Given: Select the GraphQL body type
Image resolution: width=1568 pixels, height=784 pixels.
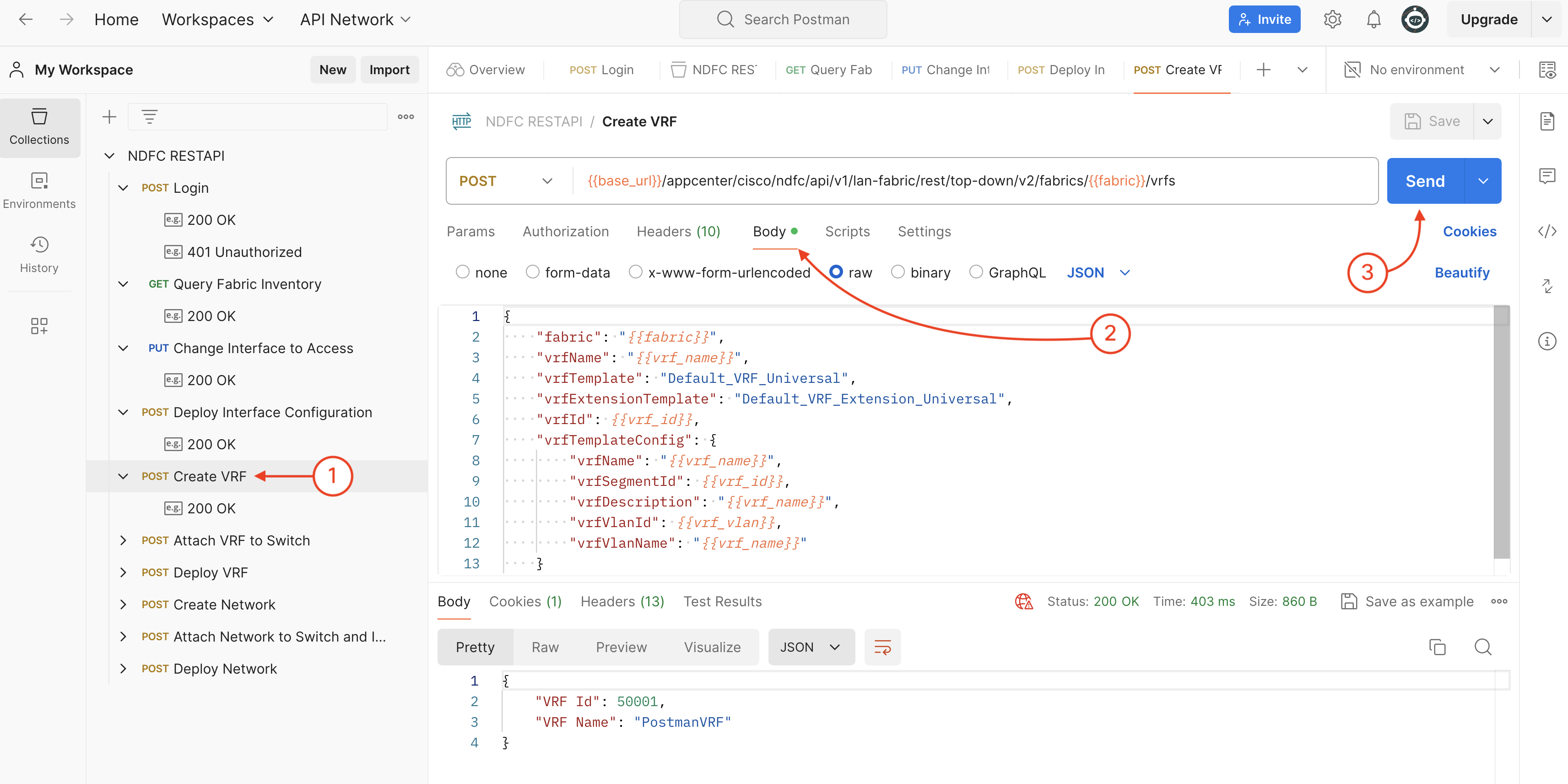Looking at the screenshot, I should point(976,272).
